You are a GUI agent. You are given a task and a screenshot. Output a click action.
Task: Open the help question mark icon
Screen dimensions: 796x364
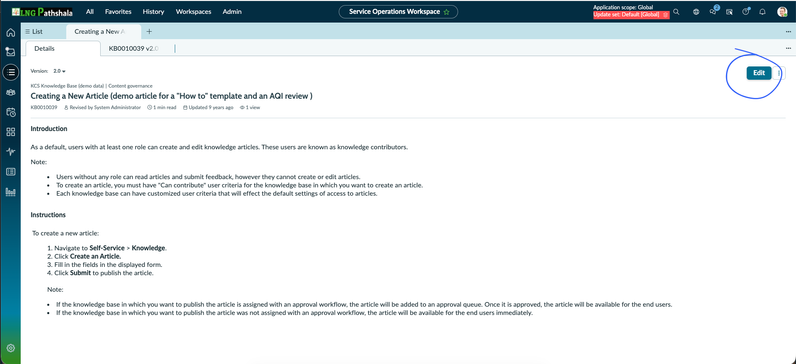746,11
